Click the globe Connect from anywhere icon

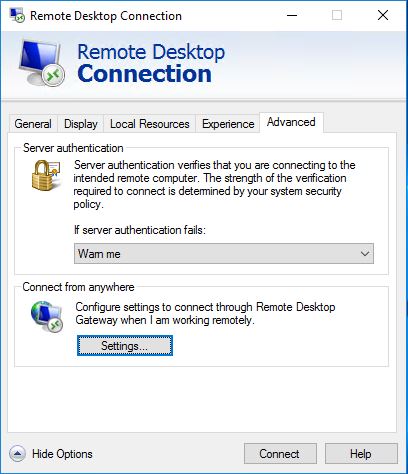[47, 316]
